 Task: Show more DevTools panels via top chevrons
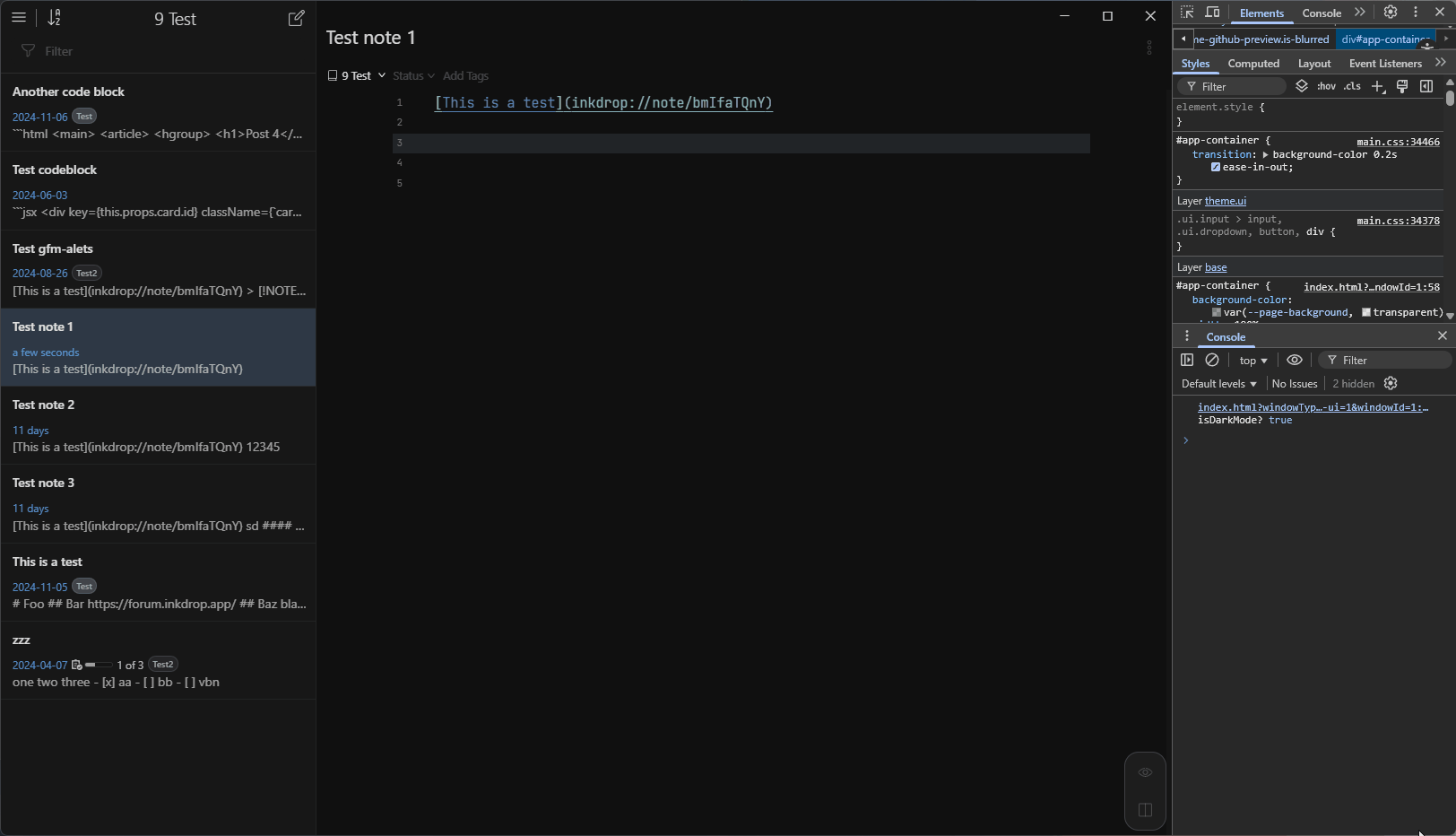tap(1360, 13)
